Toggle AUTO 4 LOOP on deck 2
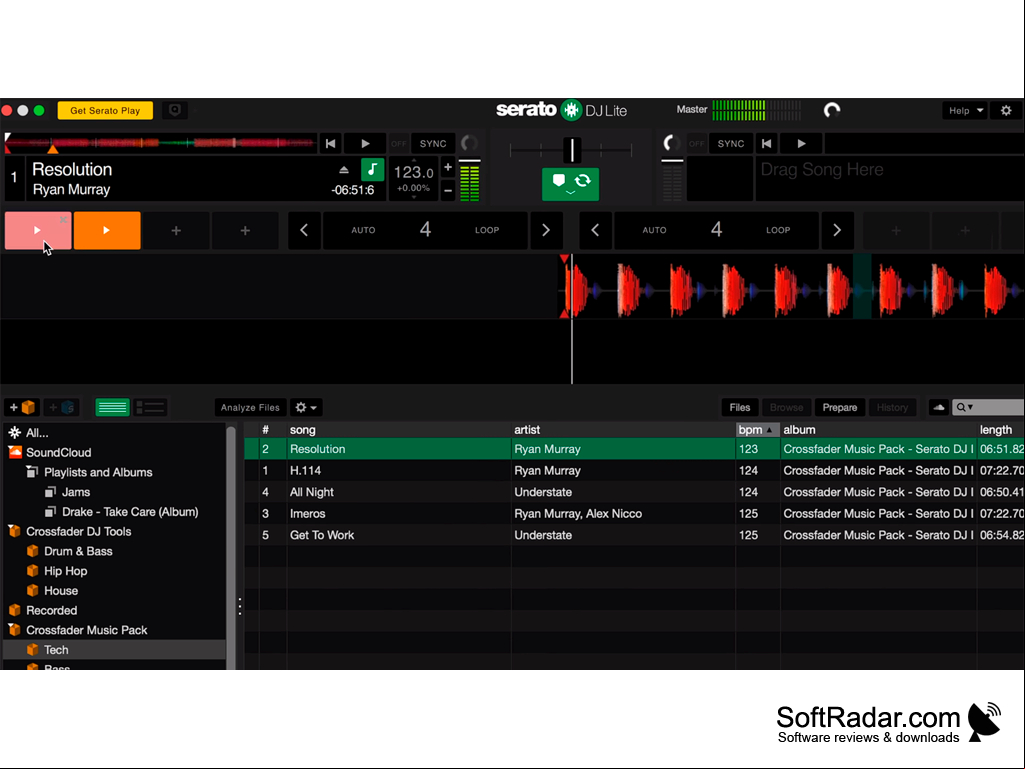 pyautogui.click(x=716, y=230)
